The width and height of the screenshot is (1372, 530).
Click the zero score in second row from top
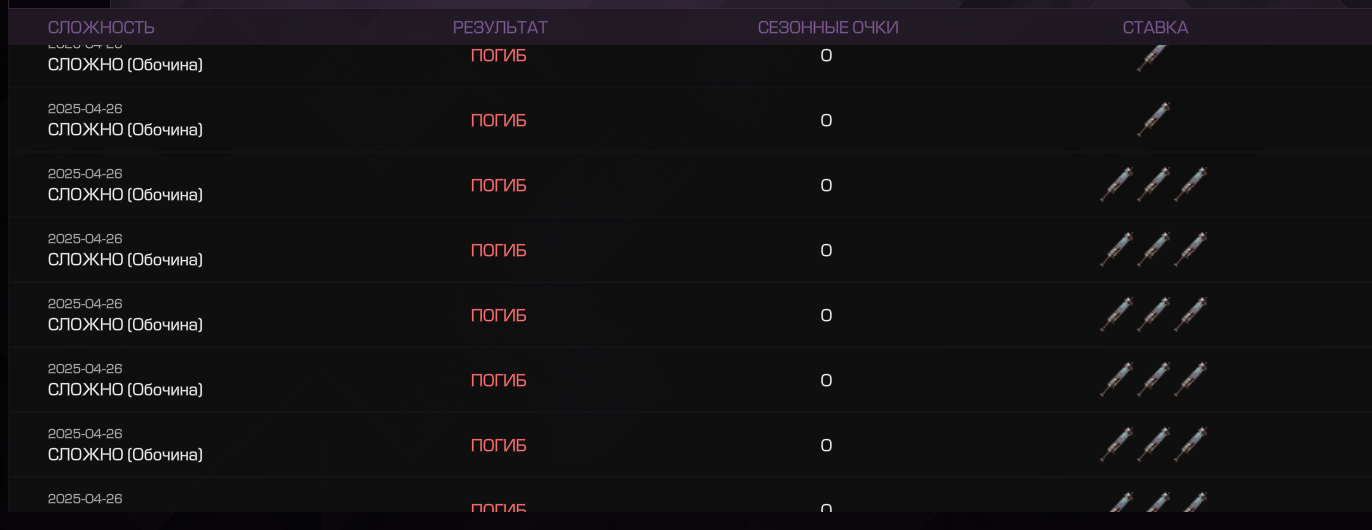click(826, 121)
